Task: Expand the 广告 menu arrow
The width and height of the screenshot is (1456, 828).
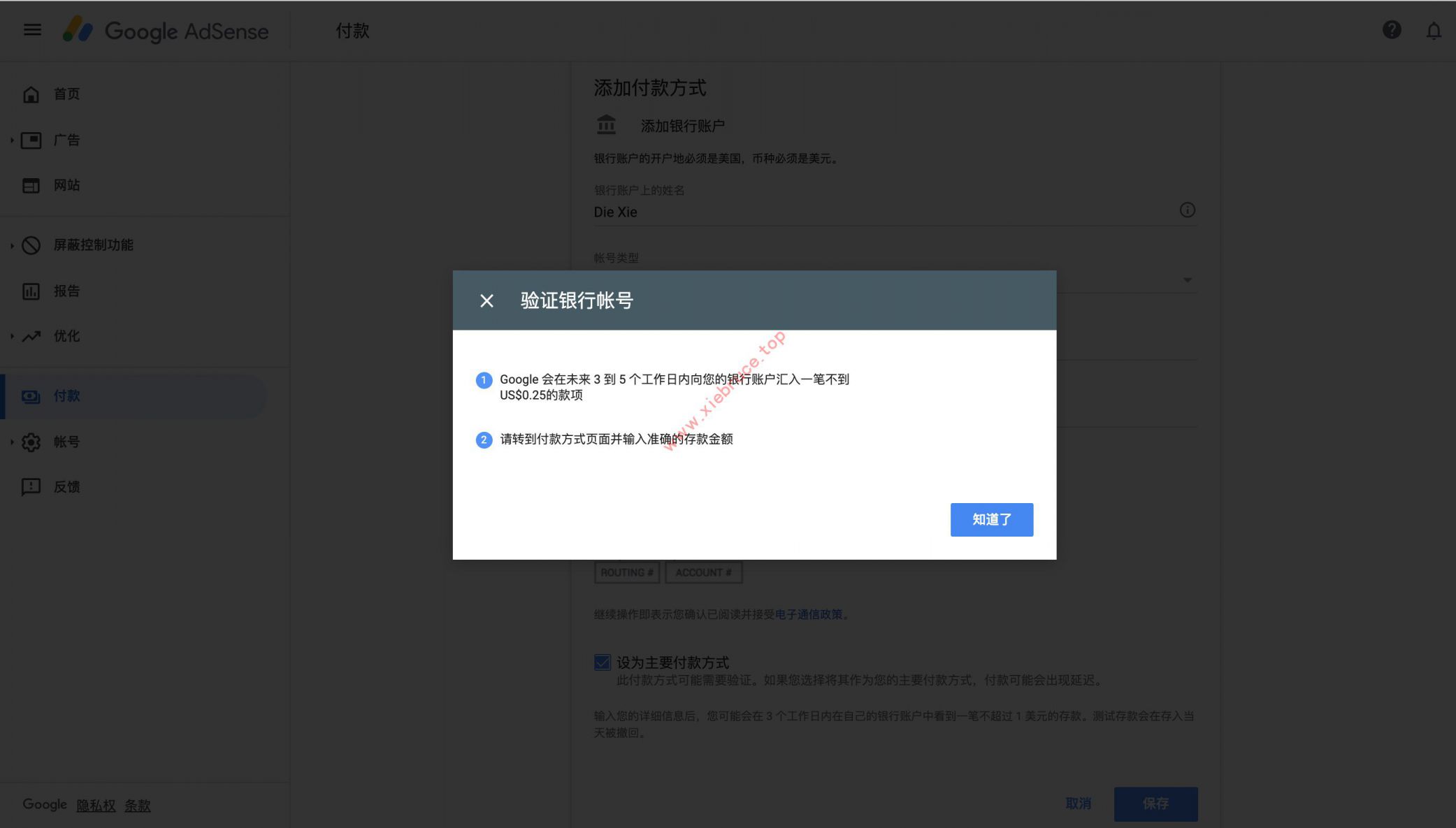Action: pyautogui.click(x=12, y=140)
